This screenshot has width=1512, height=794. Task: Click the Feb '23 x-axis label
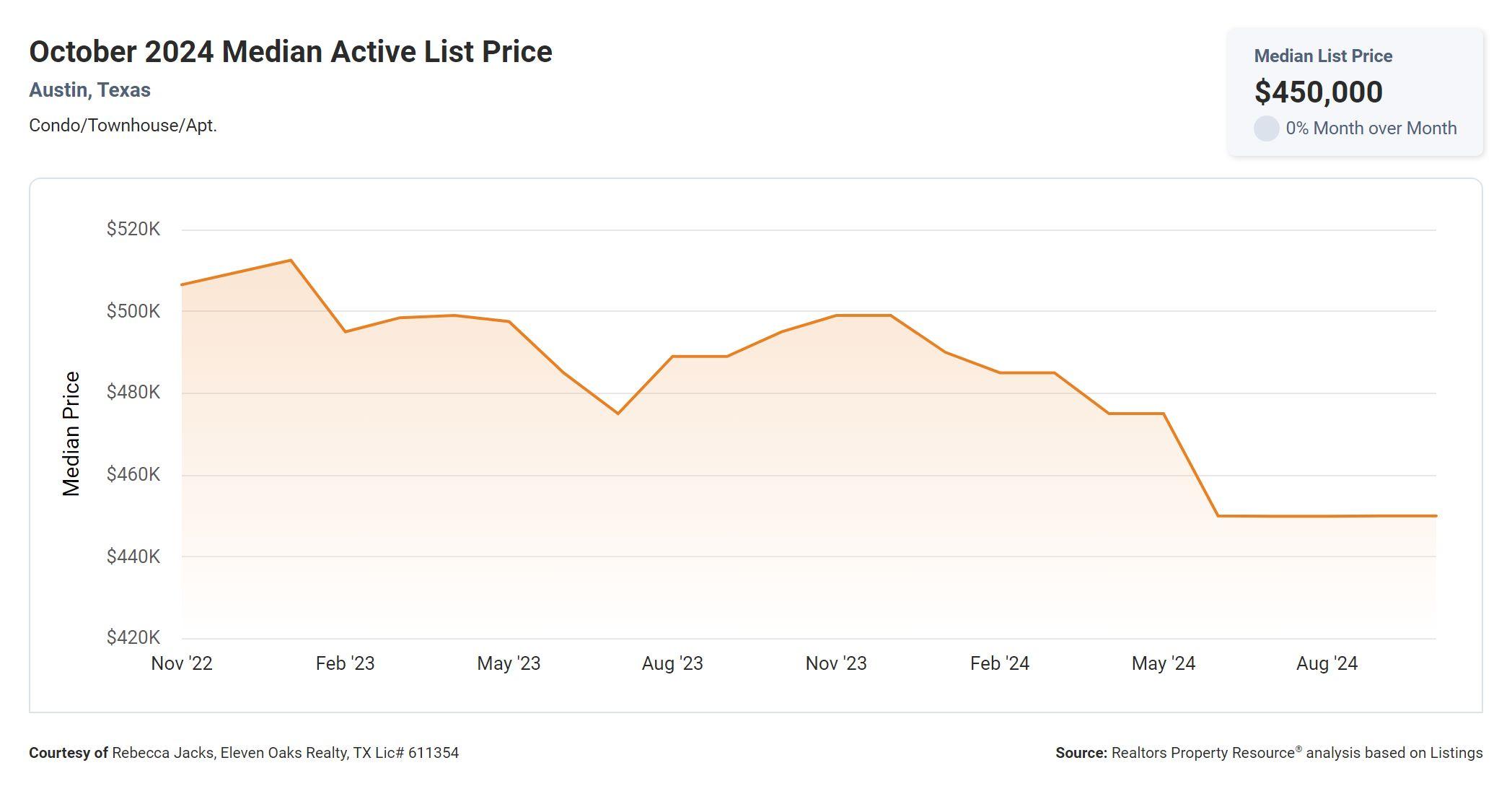click(x=345, y=663)
